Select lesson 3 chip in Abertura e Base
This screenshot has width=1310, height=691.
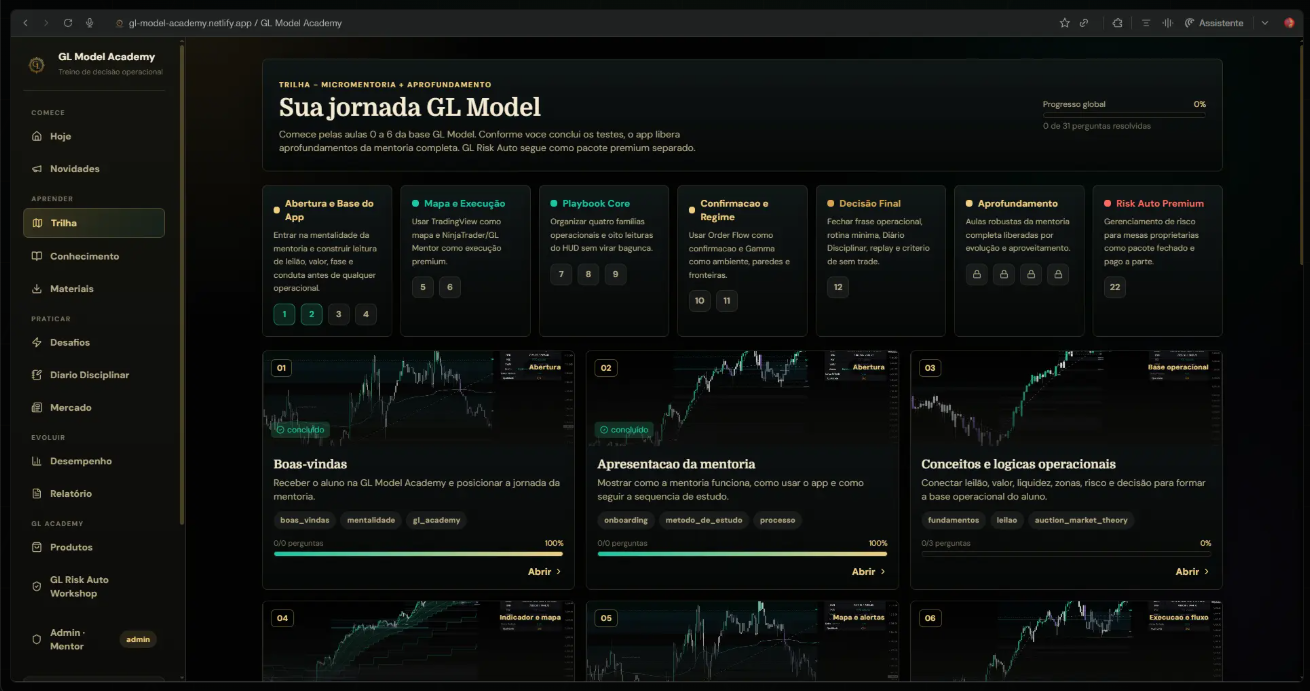[339, 314]
